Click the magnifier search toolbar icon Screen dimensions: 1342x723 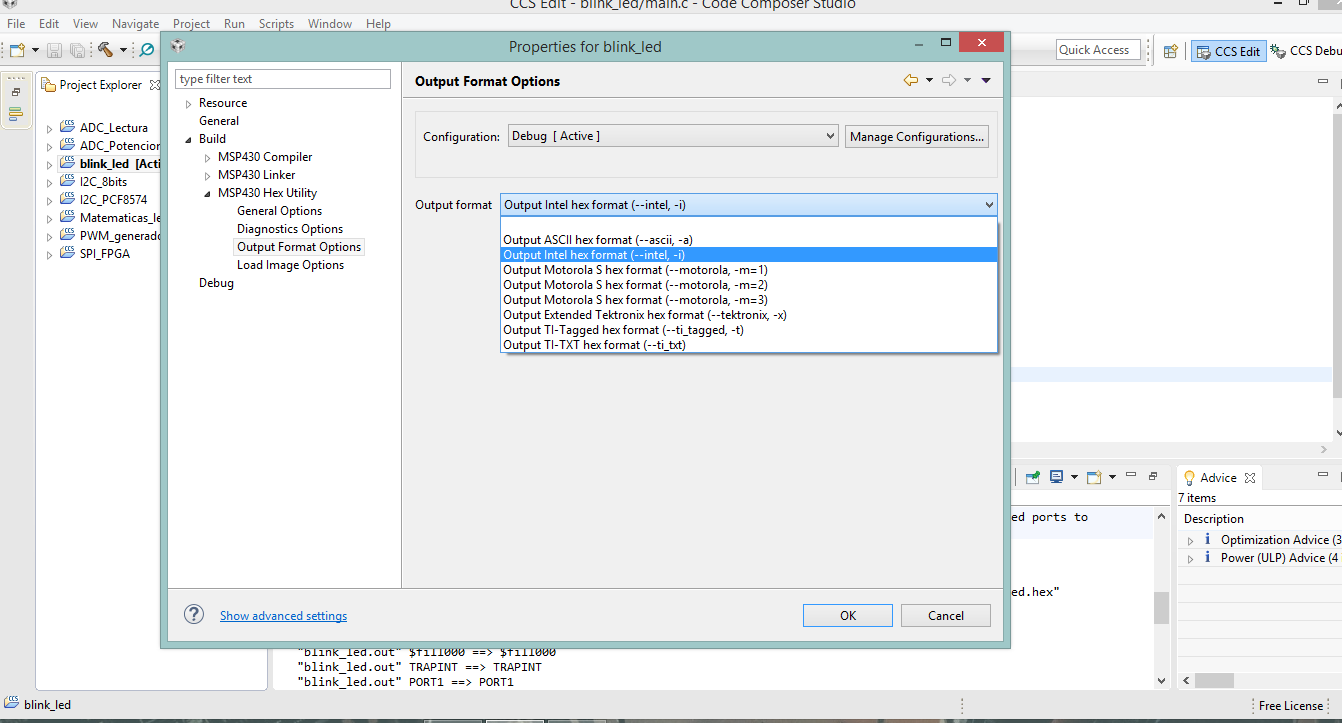click(x=147, y=50)
